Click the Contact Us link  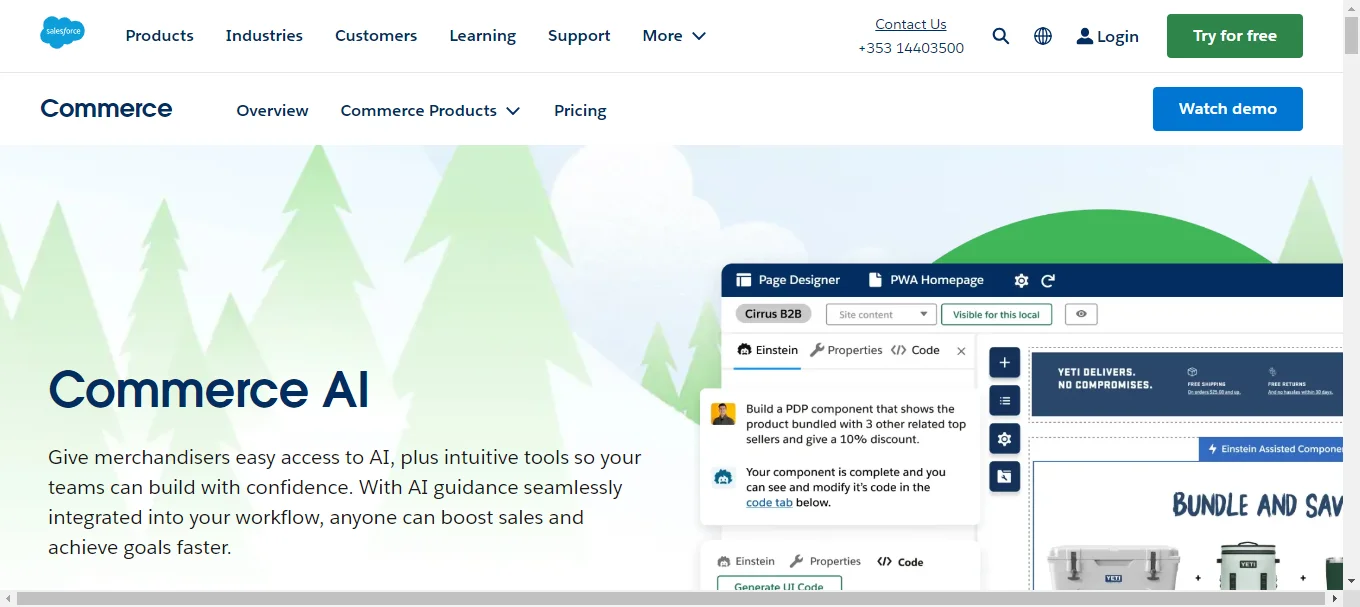[x=911, y=24]
